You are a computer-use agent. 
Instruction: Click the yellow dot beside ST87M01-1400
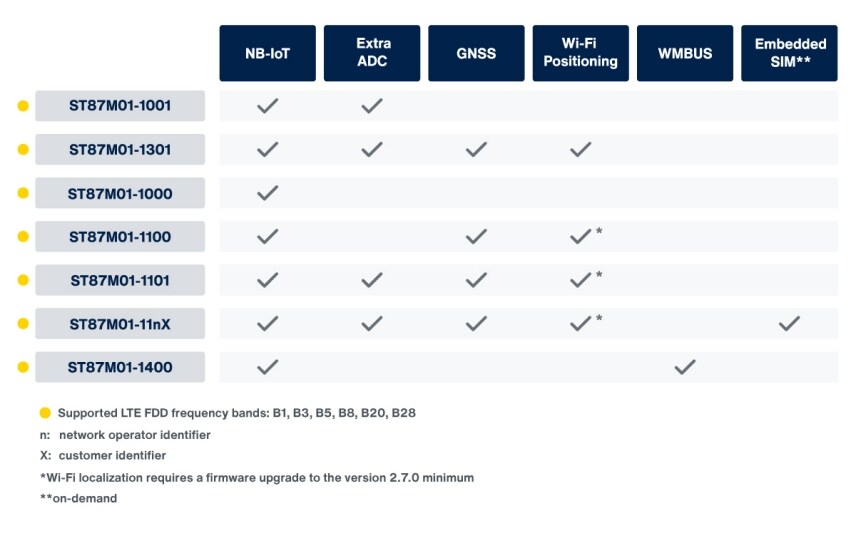tap(23, 367)
